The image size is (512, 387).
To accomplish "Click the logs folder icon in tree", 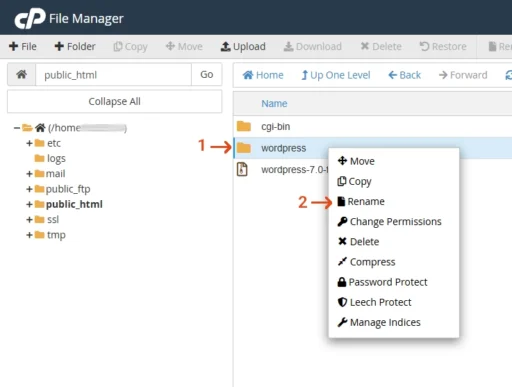I will pos(40,158).
